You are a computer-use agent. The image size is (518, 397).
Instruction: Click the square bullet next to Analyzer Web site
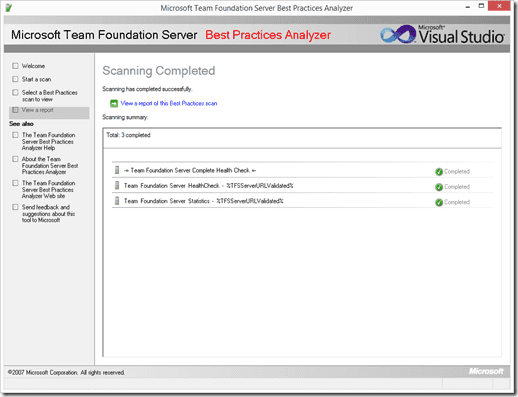coord(15,183)
